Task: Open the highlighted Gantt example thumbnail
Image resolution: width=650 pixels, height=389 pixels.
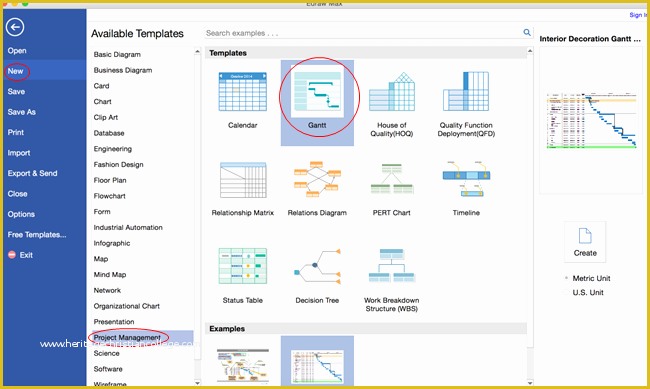Action: coord(317,366)
